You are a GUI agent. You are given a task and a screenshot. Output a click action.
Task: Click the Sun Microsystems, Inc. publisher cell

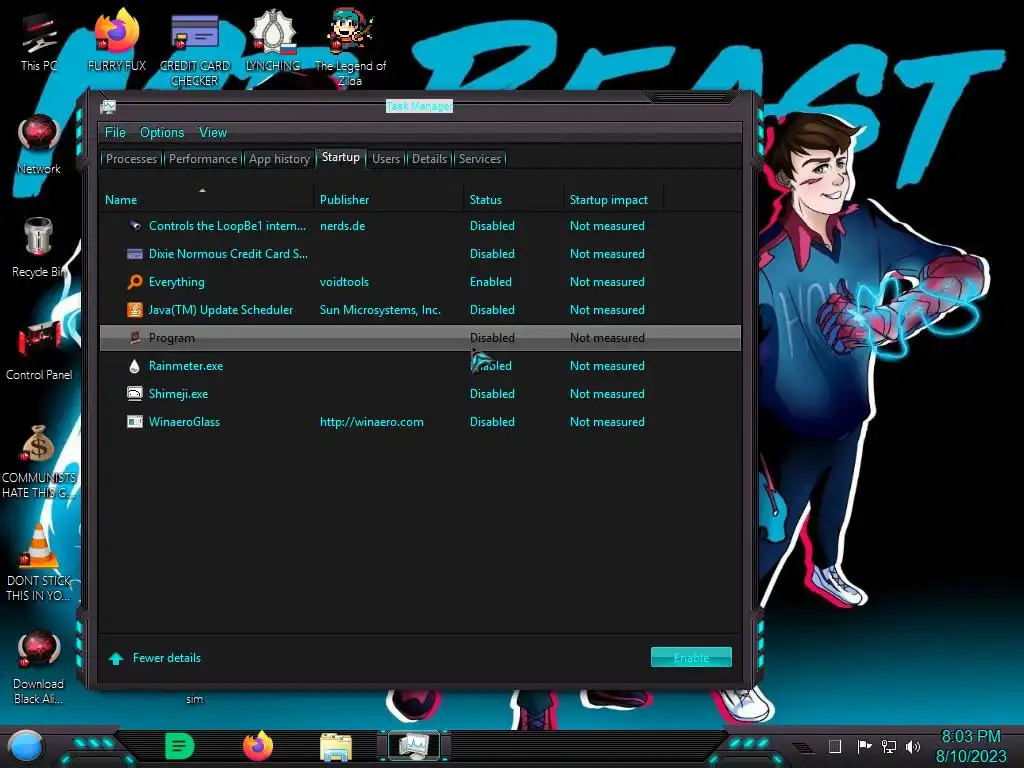[380, 310]
